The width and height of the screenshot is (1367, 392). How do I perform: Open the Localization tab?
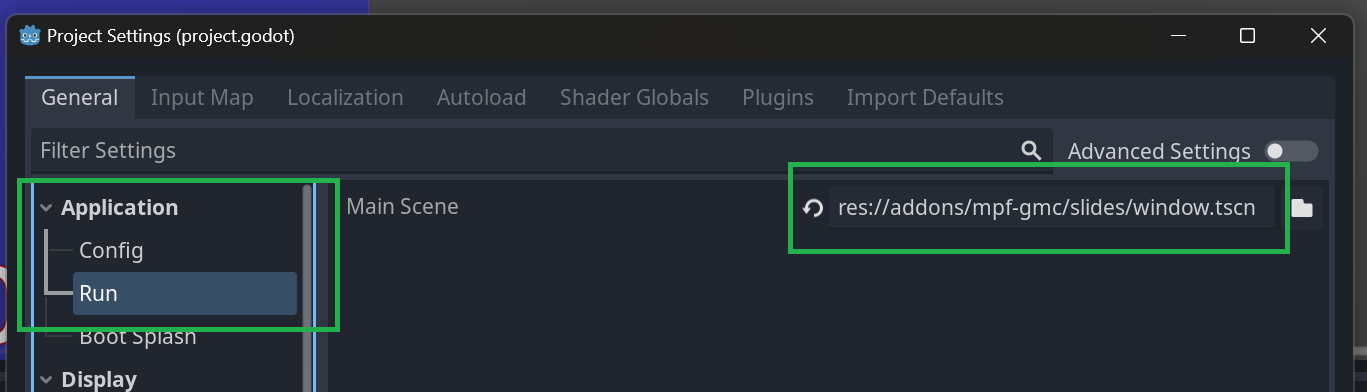[345, 97]
